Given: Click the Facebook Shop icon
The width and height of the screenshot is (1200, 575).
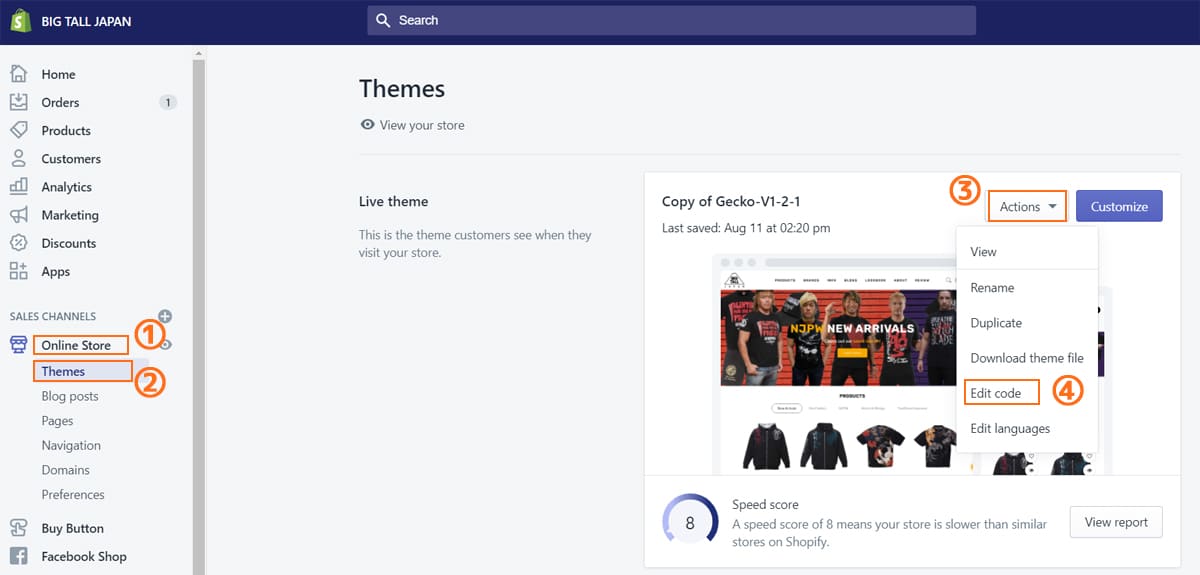Looking at the screenshot, I should [18, 556].
